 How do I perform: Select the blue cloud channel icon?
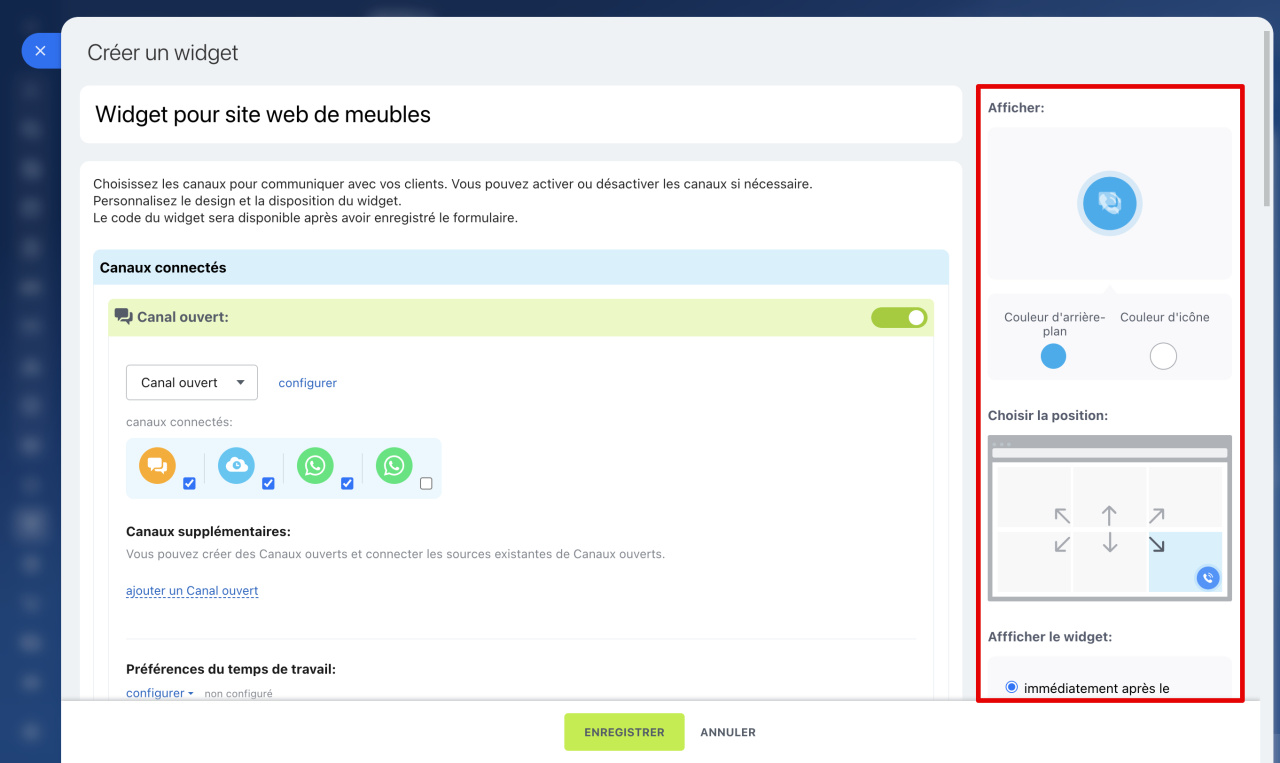[x=236, y=465]
